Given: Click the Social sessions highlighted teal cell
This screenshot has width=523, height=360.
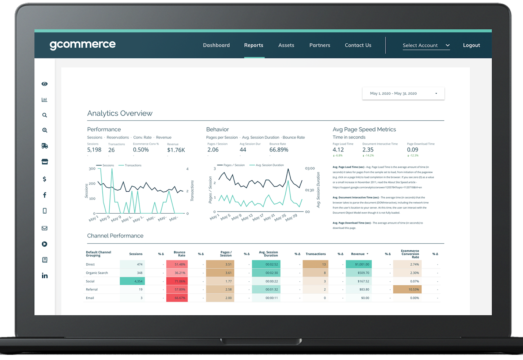Looking at the screenshot, I should 132,281.
